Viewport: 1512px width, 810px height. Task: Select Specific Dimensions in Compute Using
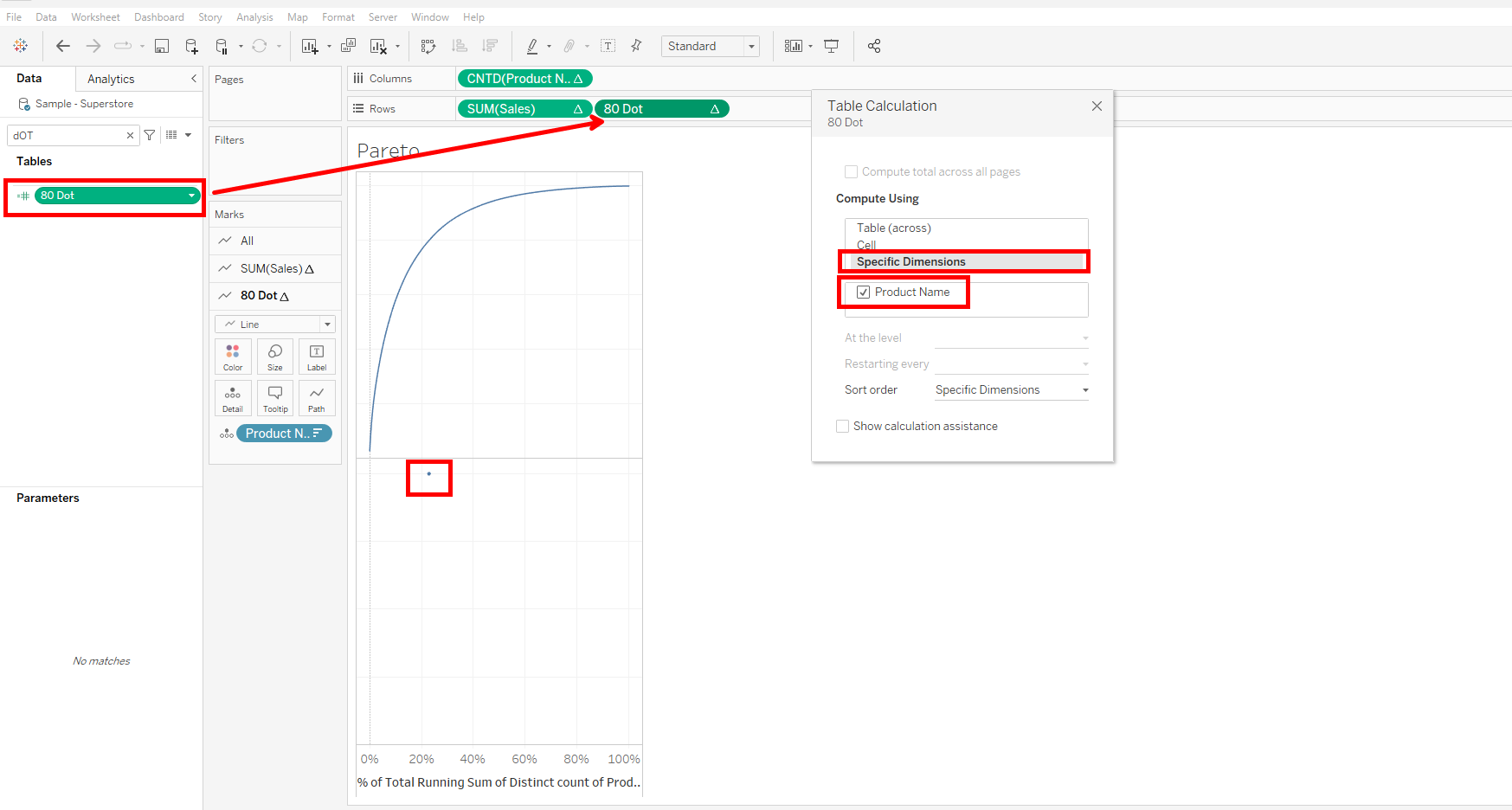click(911, 262)
